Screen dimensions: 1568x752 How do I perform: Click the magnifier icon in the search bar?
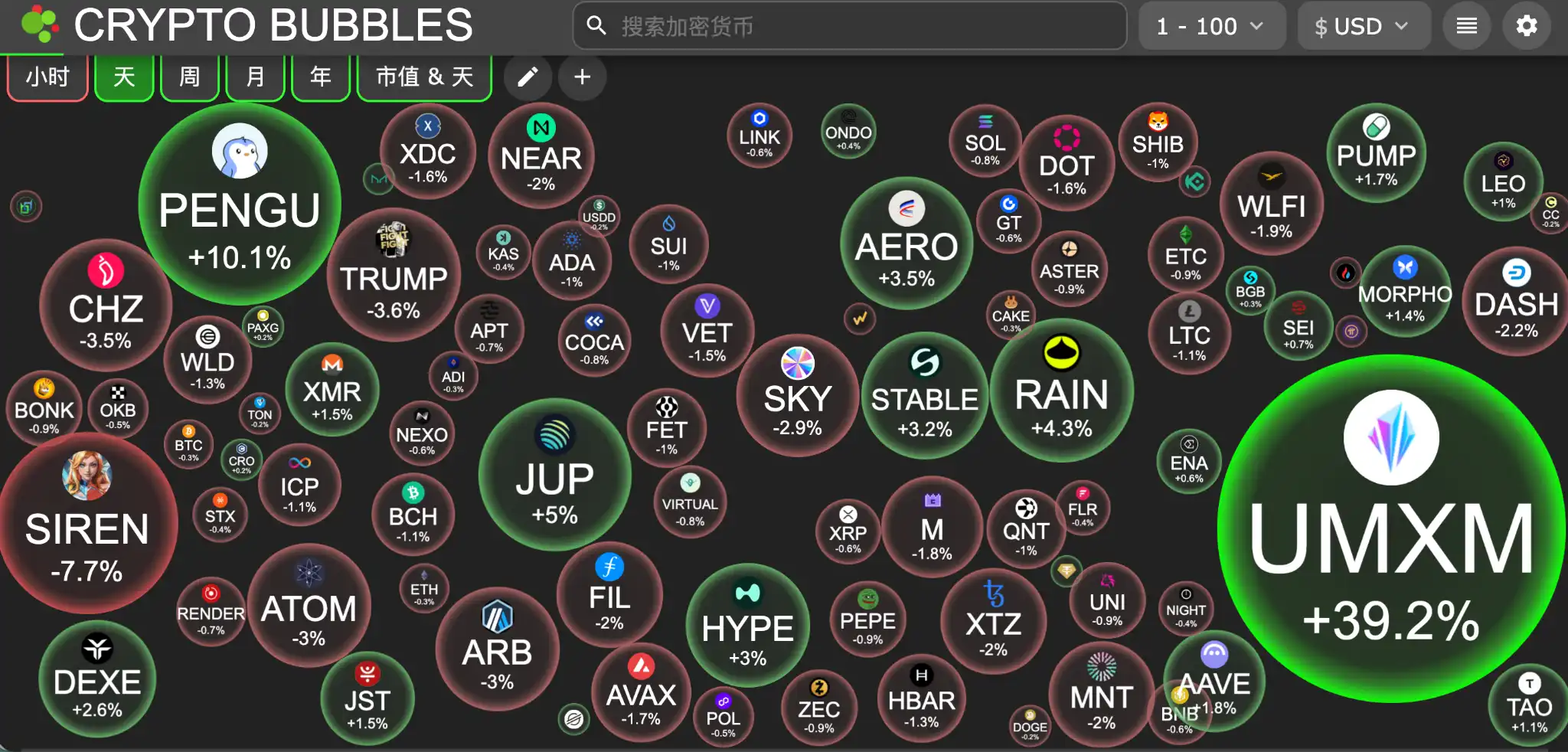(x=596, y=25)
